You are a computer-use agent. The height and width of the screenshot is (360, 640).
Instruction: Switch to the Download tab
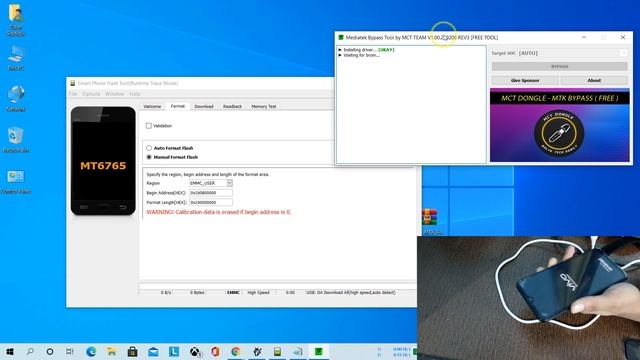pos(204,107)
